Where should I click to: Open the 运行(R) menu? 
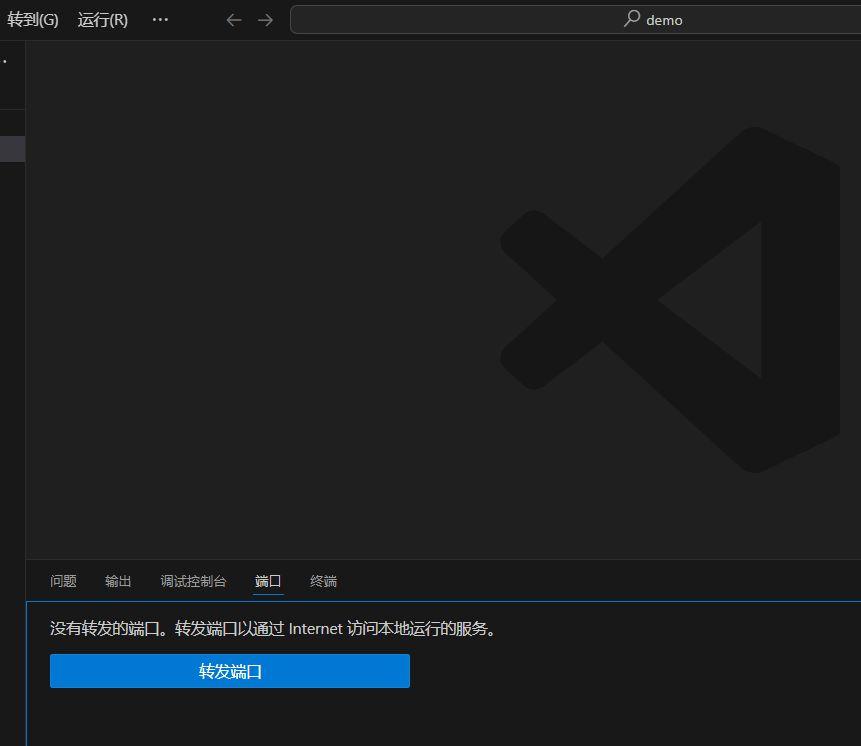[103, 20]
